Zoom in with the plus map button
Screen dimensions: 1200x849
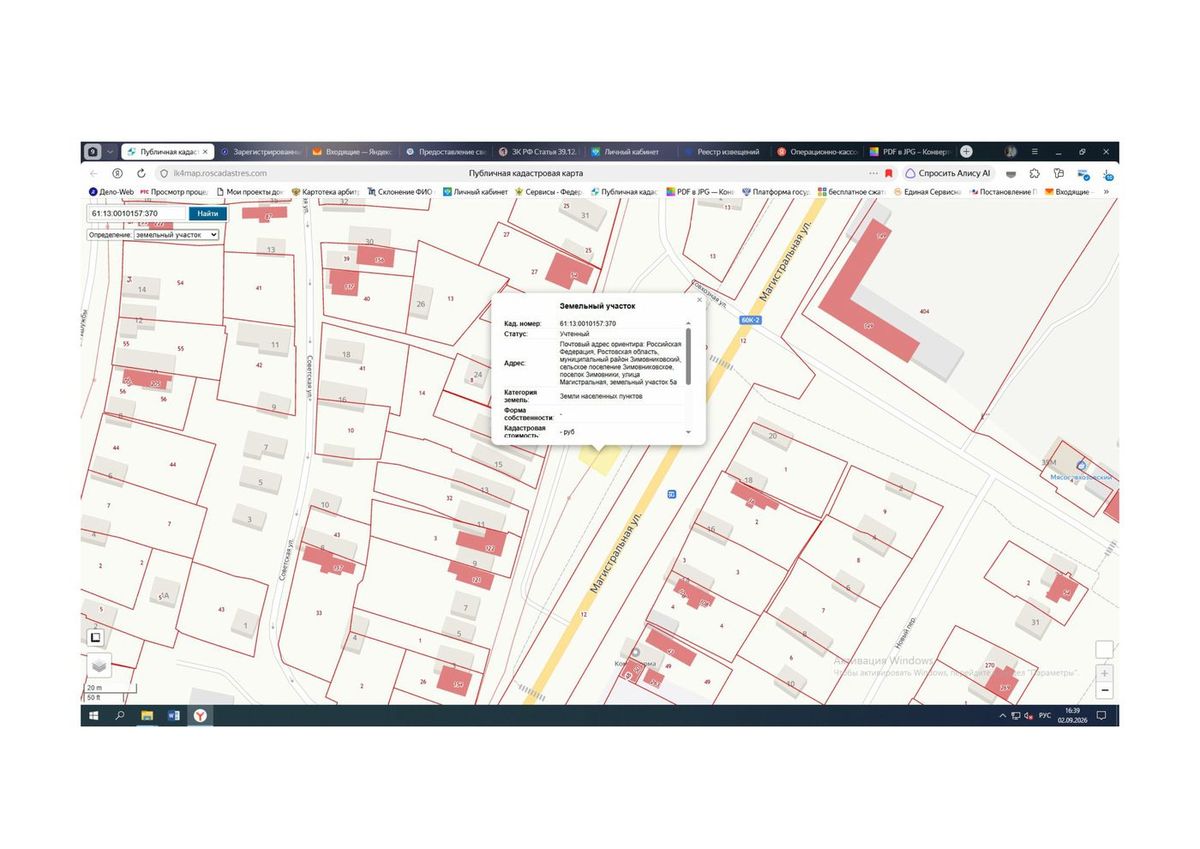[1105, 673]
